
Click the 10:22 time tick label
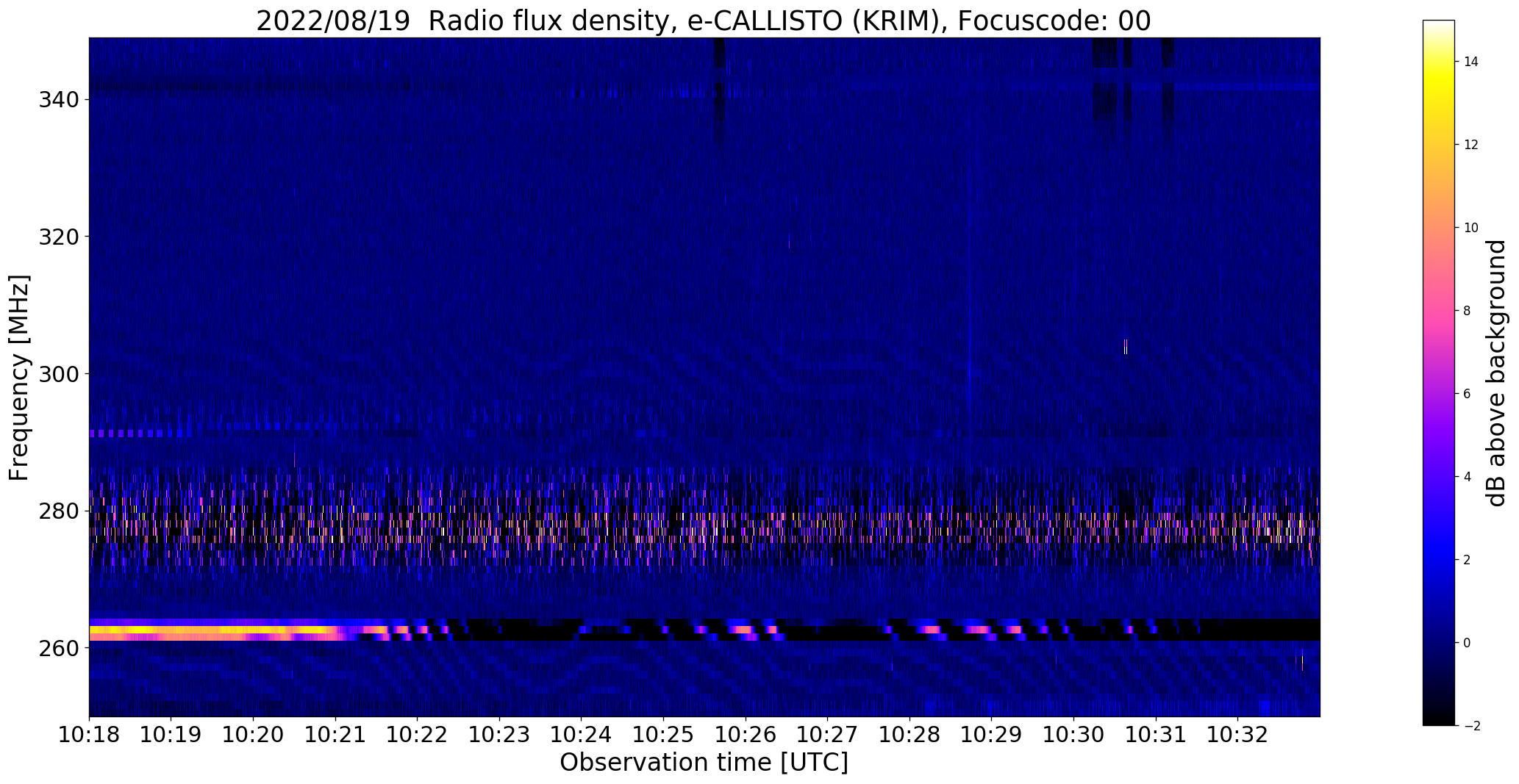coord(418,736)
